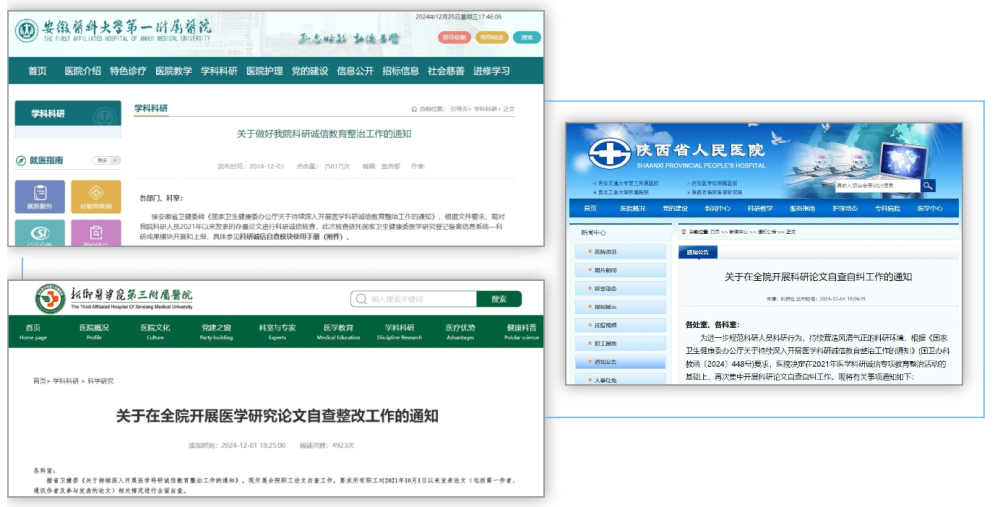Click the magnifier search icon on Shaanxi site
The image size is (1000, 507).
click(x=928, y=185)
